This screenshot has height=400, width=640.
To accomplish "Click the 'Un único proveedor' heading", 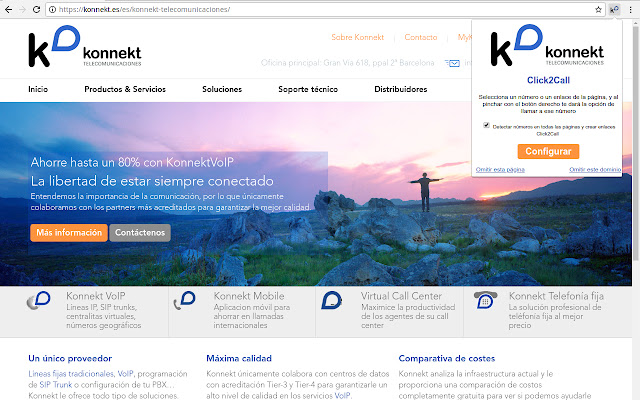I will pyautogui.click(x=70, y=358).
